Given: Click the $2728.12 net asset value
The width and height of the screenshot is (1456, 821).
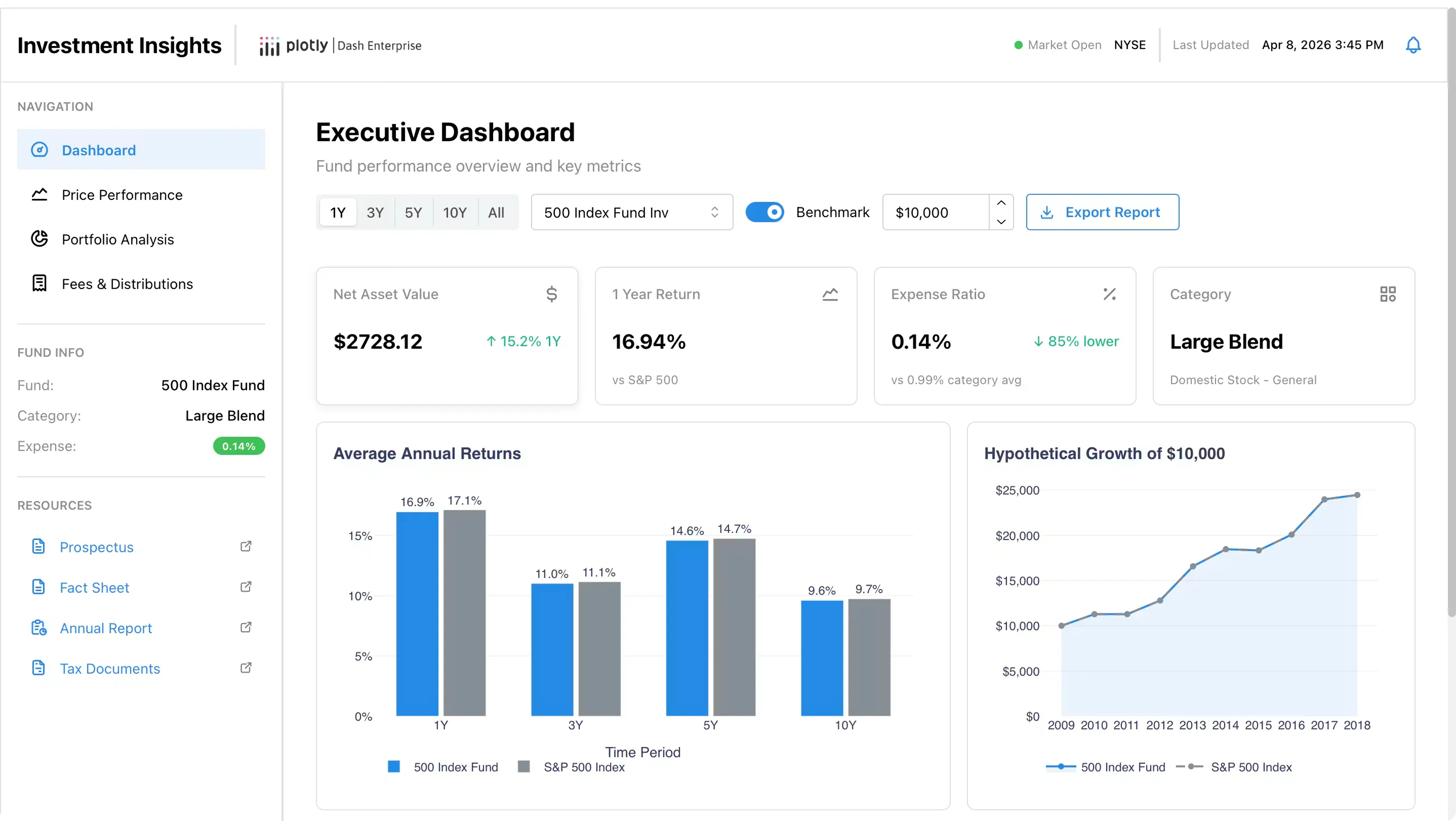Looking at the screenshot, I should [378, 341].
